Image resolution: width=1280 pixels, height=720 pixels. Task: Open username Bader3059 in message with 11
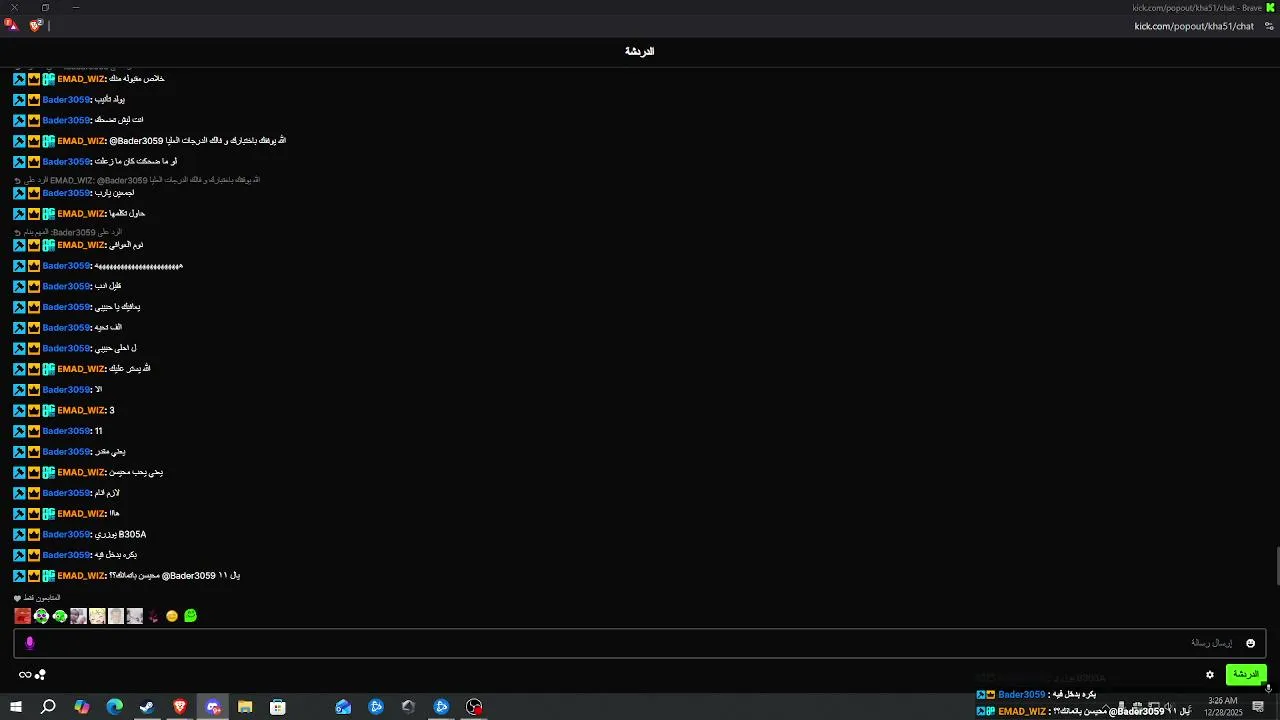66,431
